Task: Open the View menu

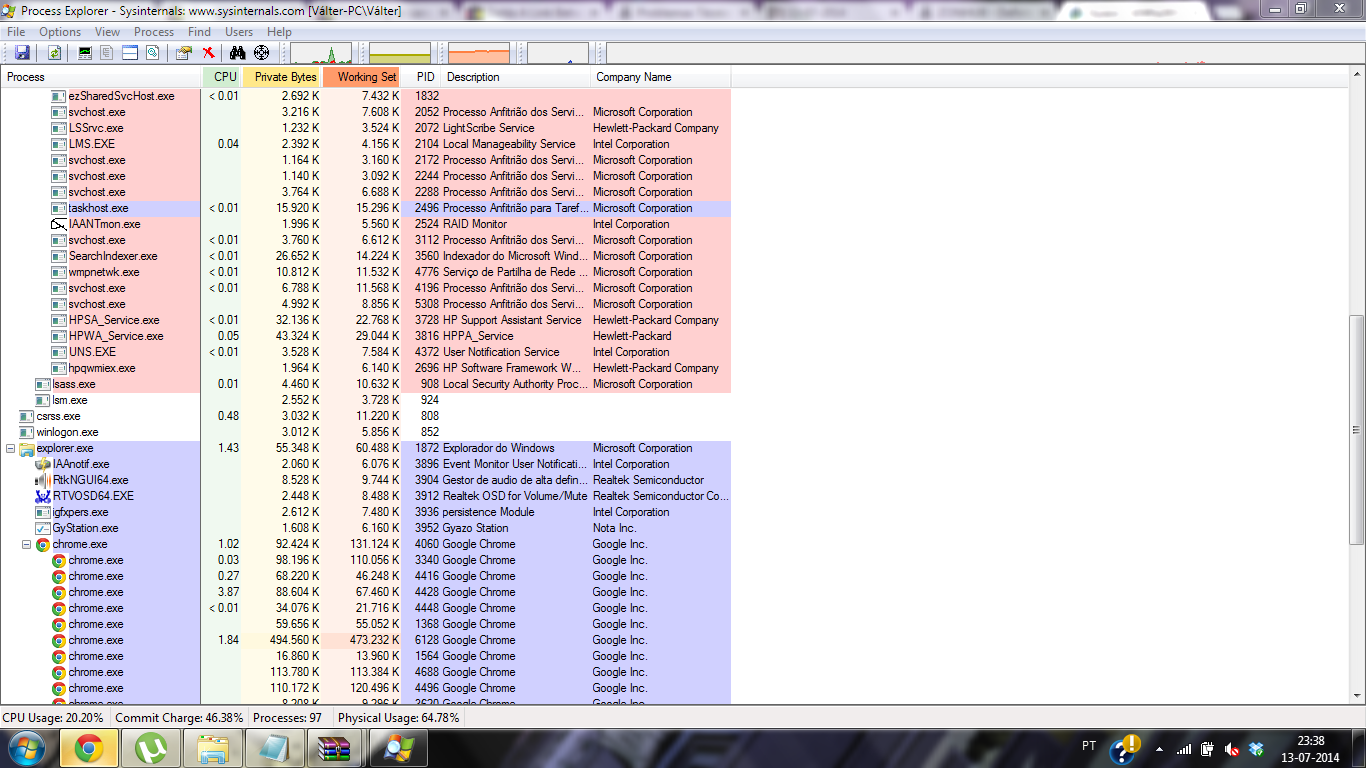Action: click(107, 32)
